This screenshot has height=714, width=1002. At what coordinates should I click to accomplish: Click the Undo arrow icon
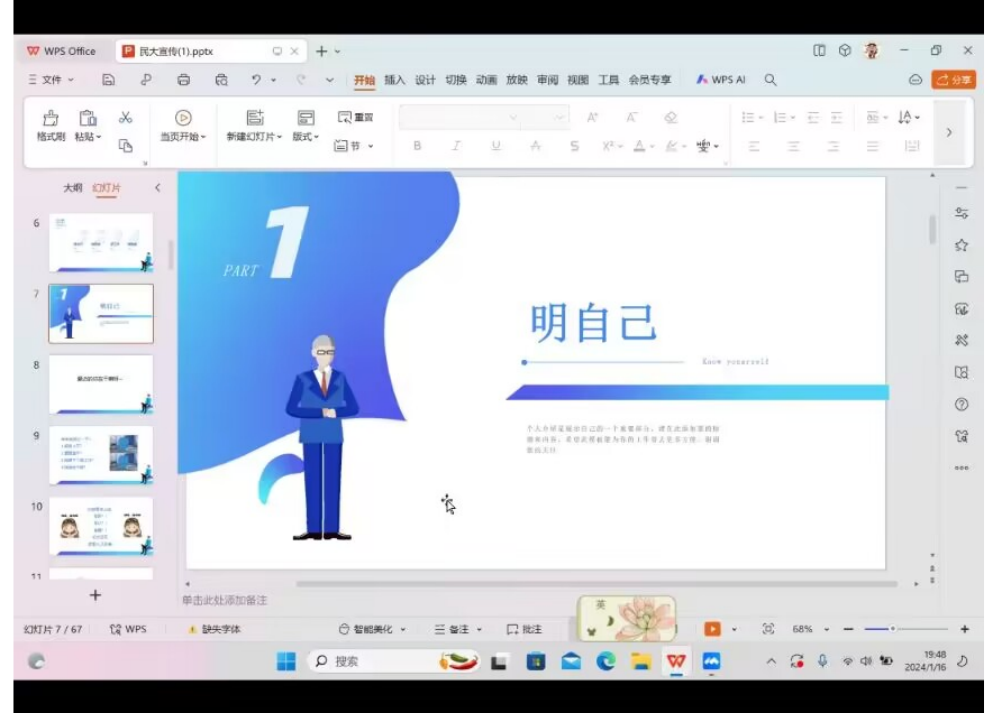tap(257, 80)
